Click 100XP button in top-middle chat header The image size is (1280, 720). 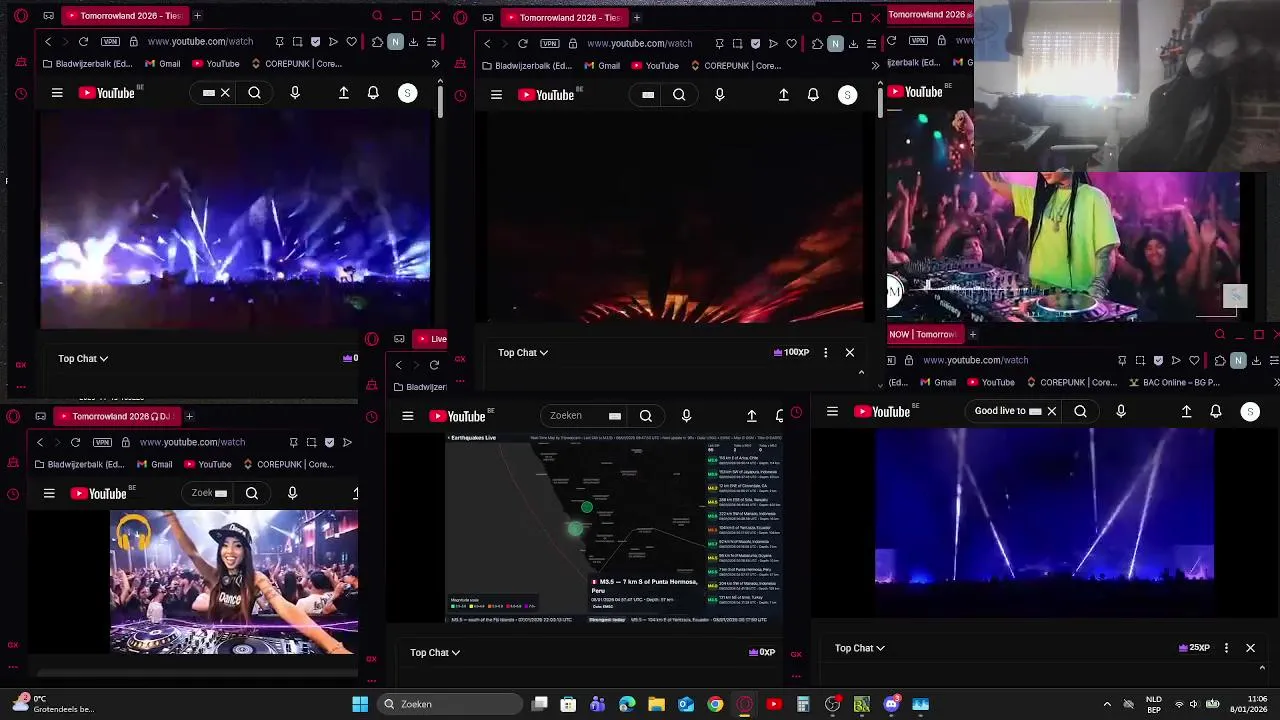coord(791,352)
